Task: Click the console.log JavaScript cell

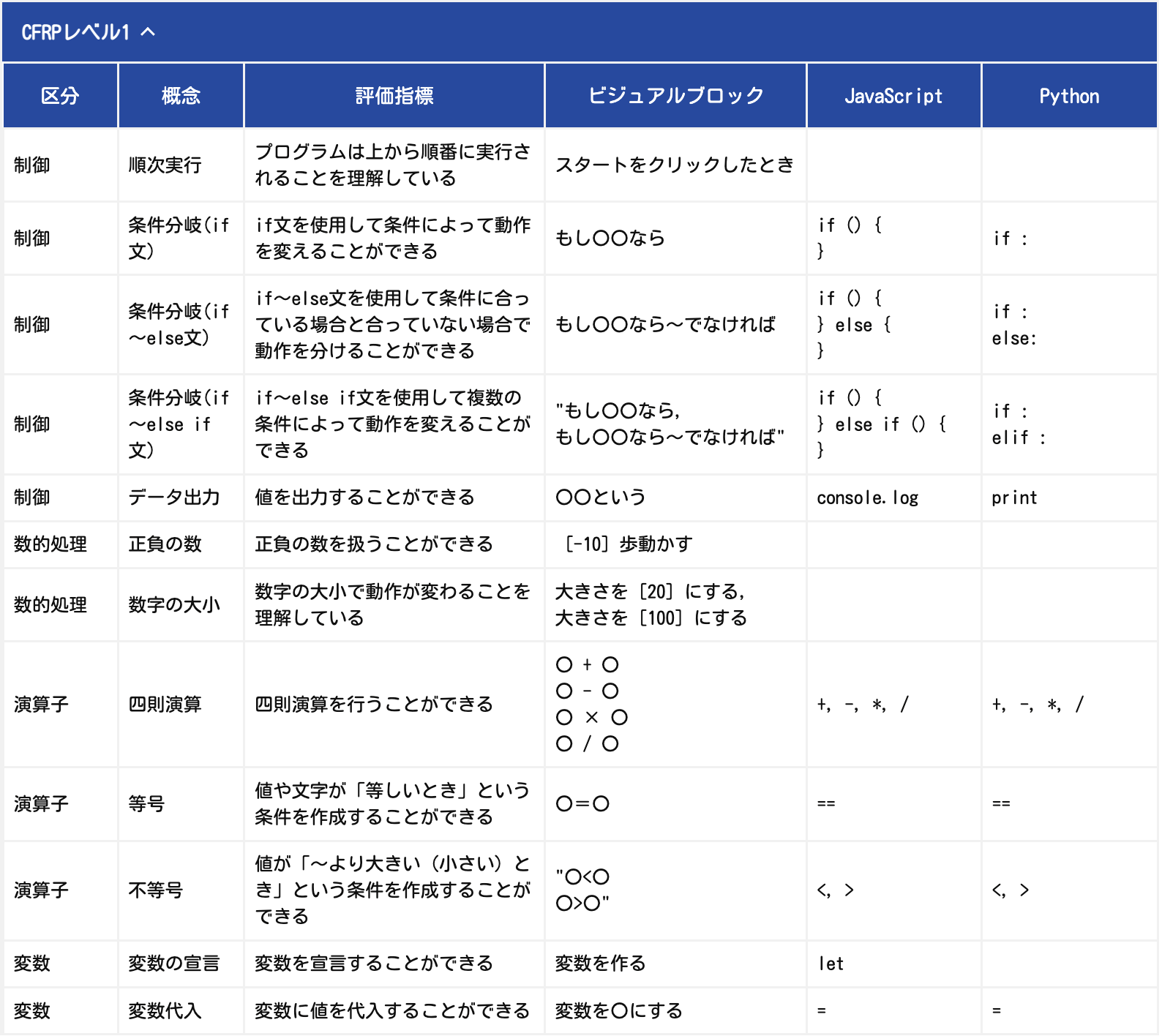Action: pyautogui.click(x=867, y=498)
